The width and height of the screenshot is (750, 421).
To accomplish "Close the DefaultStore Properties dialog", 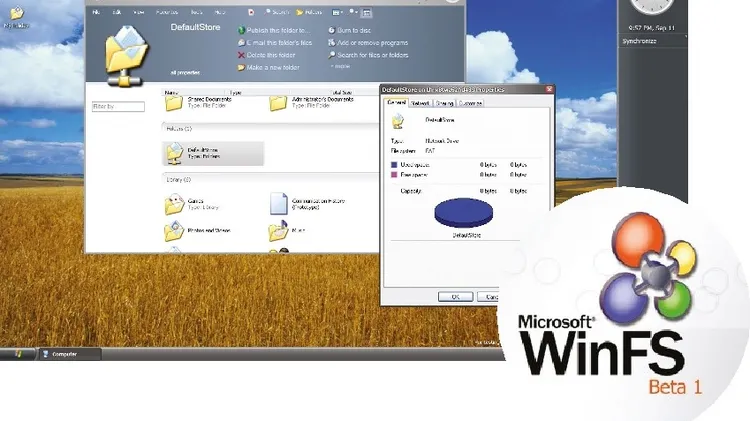I will pos(549,89).
